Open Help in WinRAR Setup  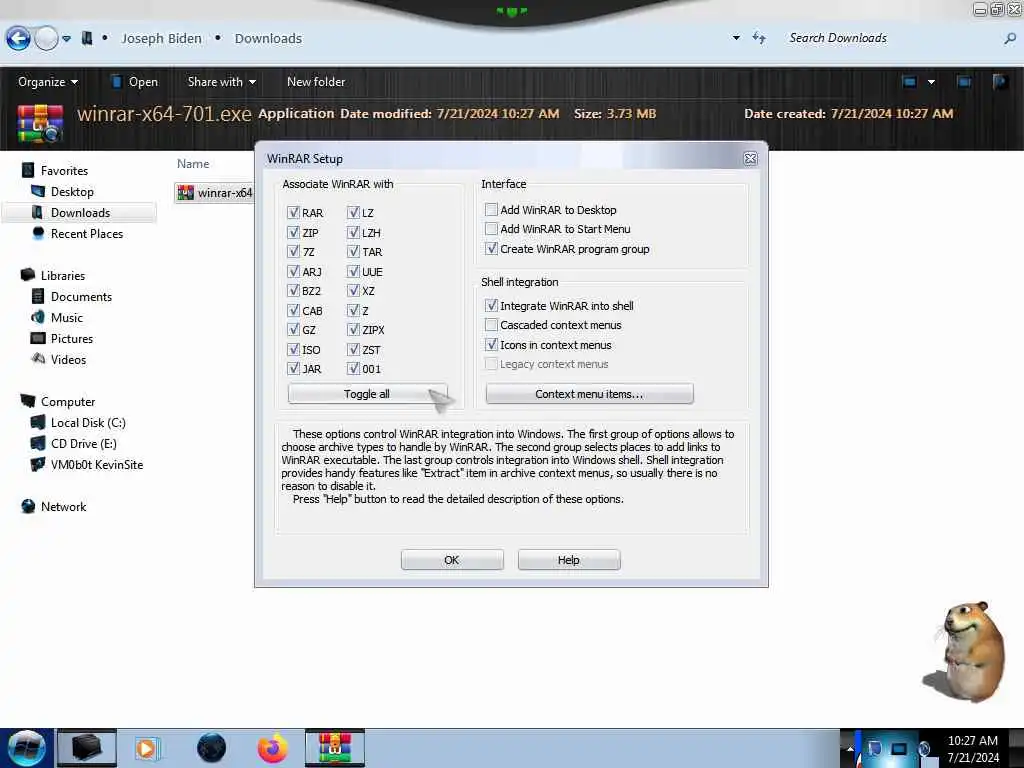click(x=569, y=560)
